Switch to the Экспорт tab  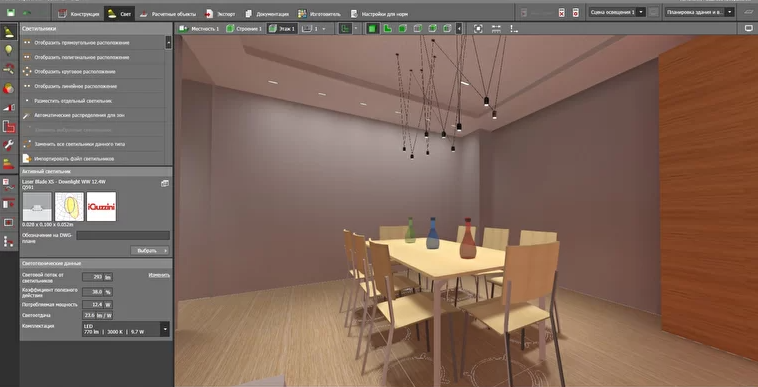(x=220, y=14)
